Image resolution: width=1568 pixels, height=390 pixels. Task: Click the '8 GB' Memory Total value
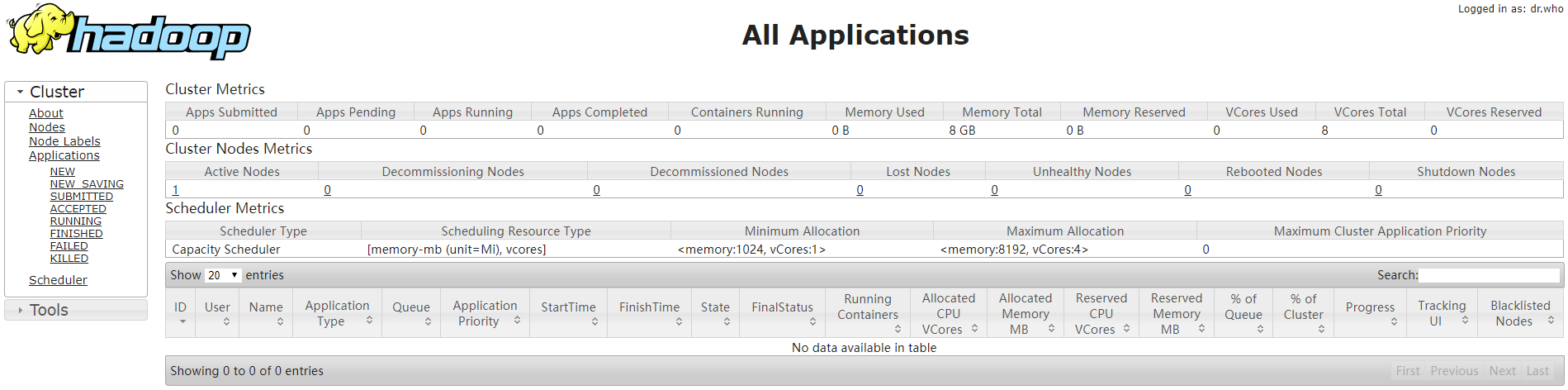click(962, 131)
